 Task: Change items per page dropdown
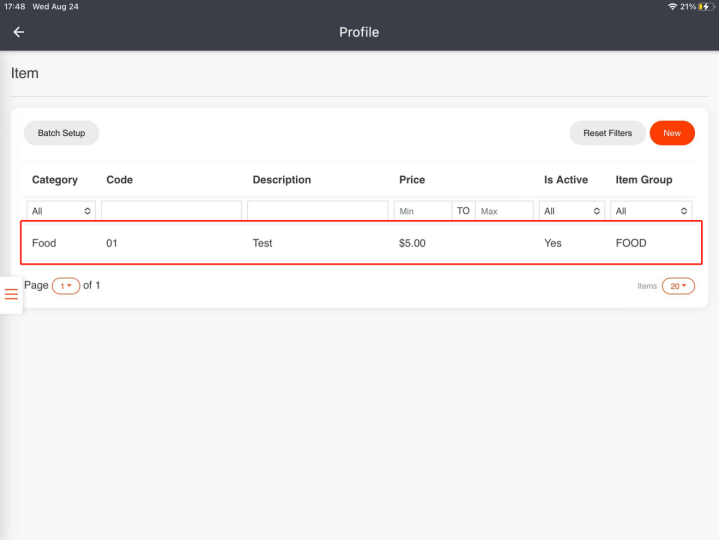[678, 286]
